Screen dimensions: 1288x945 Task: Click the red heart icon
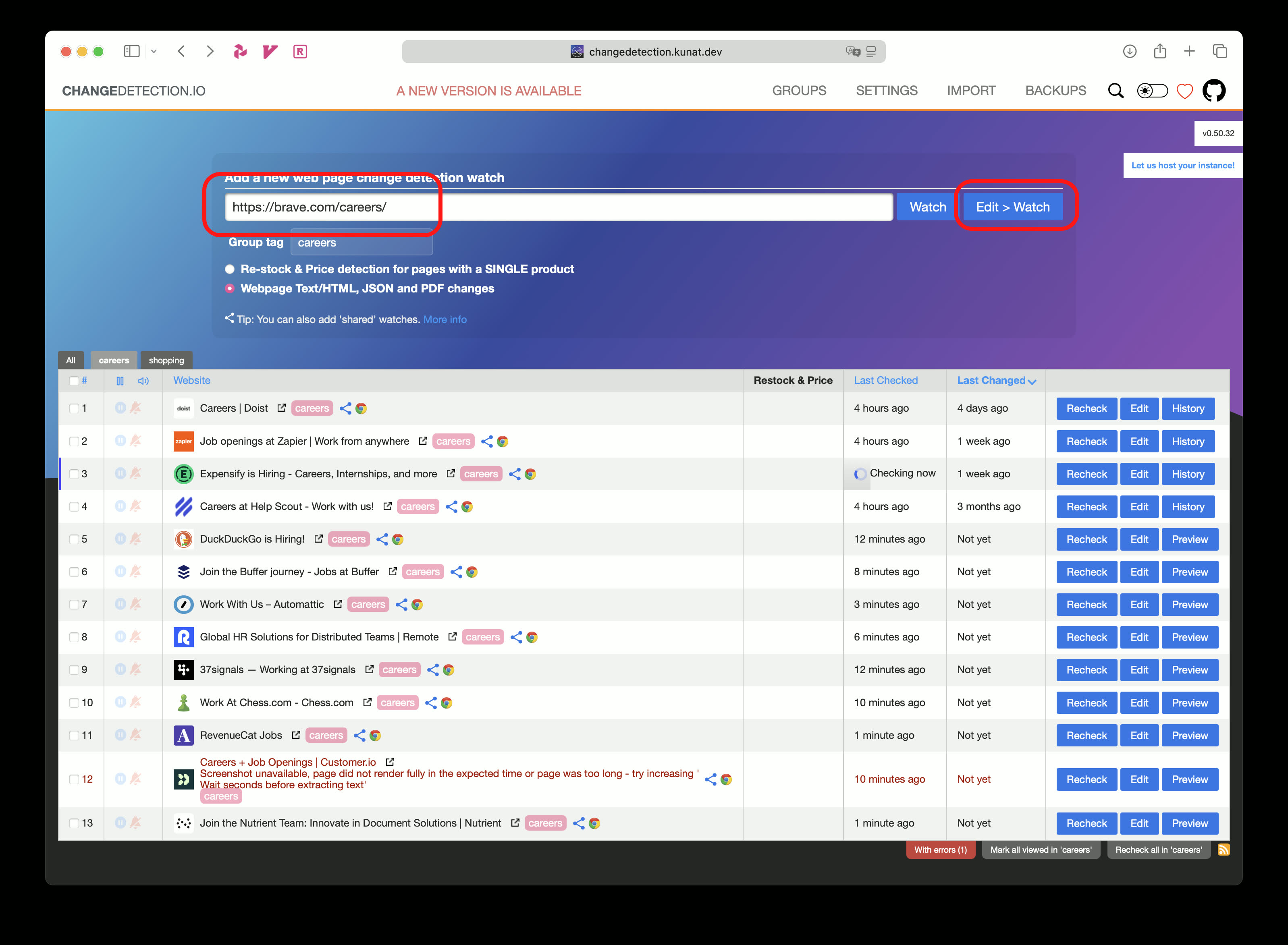tap(1184, 91)
